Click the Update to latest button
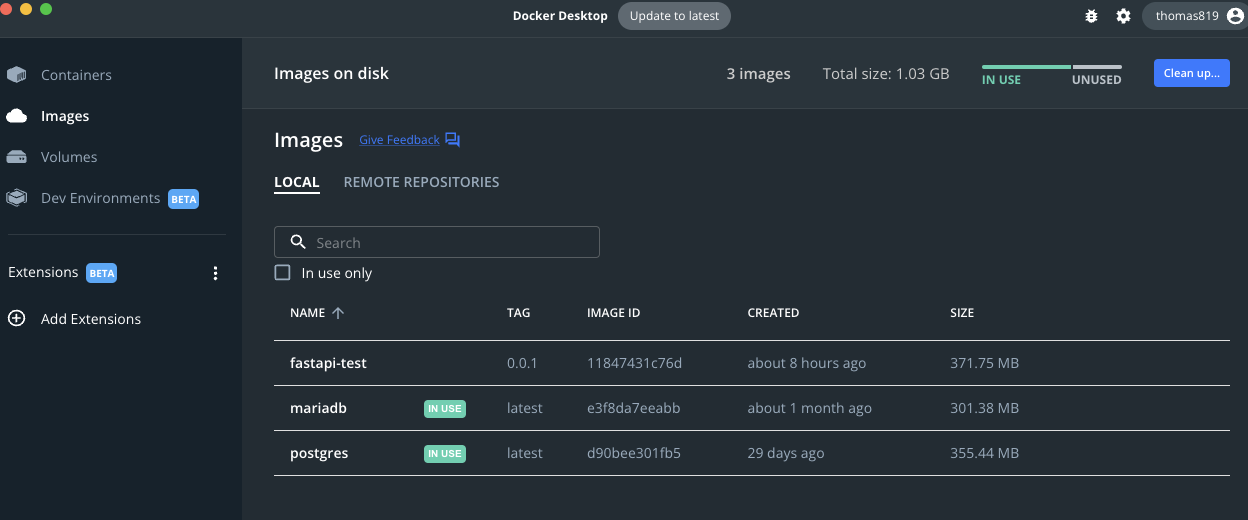This screenshot has width=1248, height=520. (675, 16)
